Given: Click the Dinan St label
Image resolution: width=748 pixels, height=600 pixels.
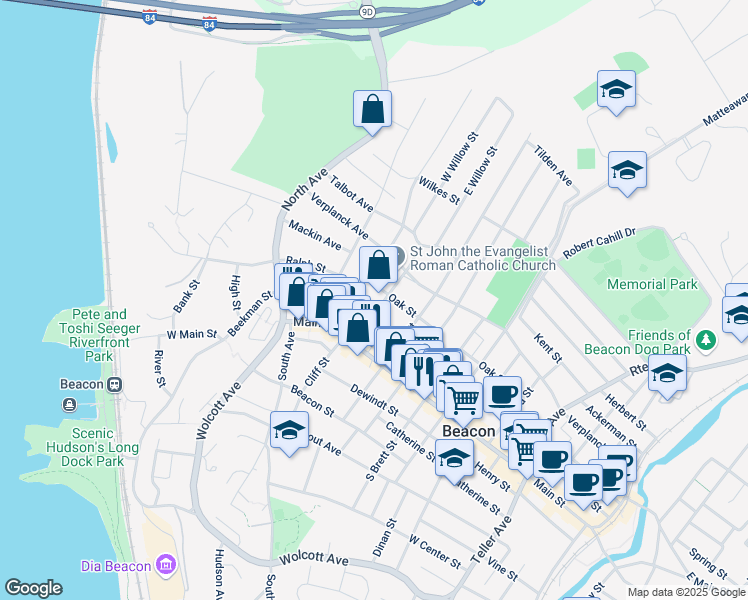Looking at the screenshot, I should pyautogui.click(x=384, y=538).
